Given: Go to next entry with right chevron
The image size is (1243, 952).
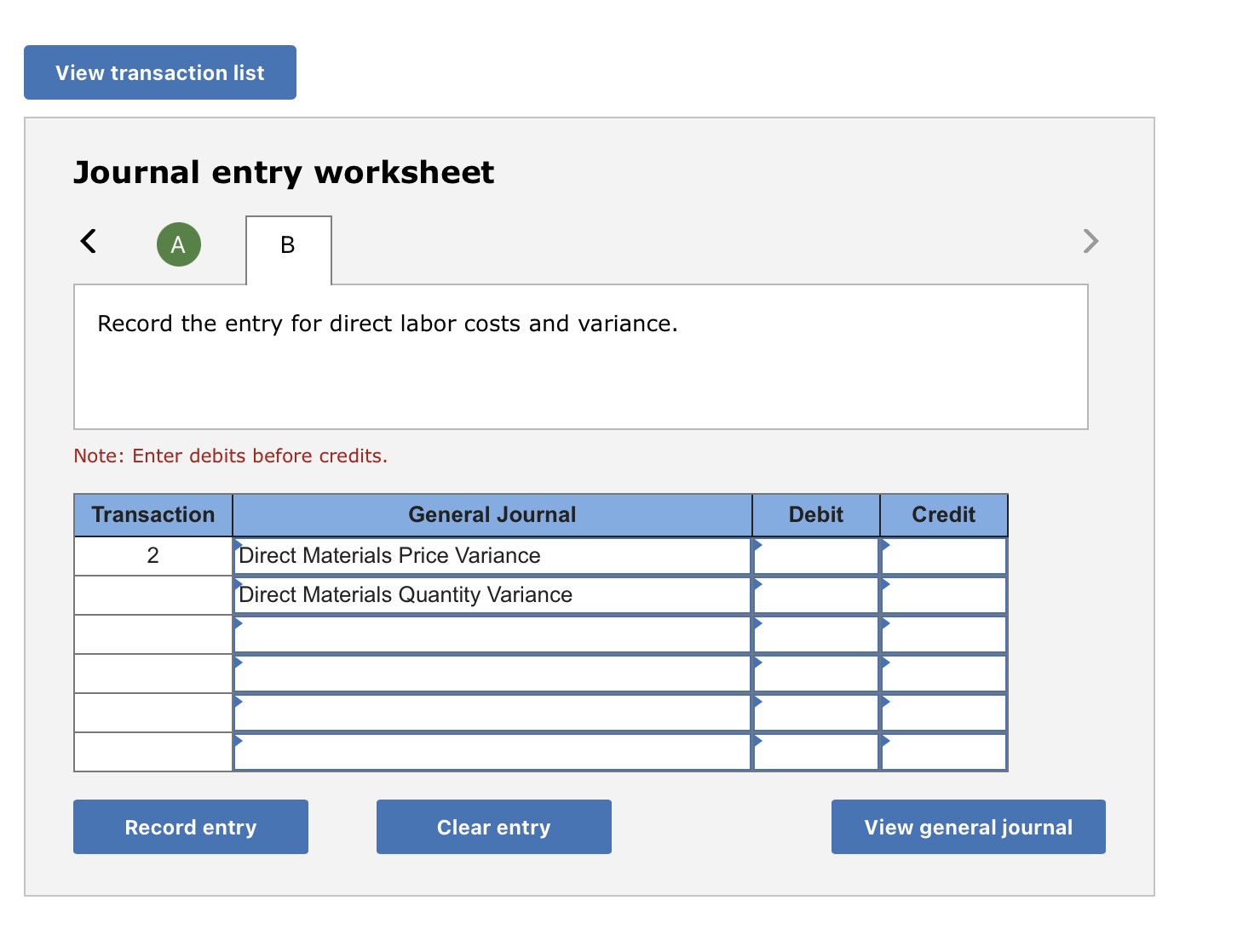Looking at the screenshot, I should click(1091, 241).
